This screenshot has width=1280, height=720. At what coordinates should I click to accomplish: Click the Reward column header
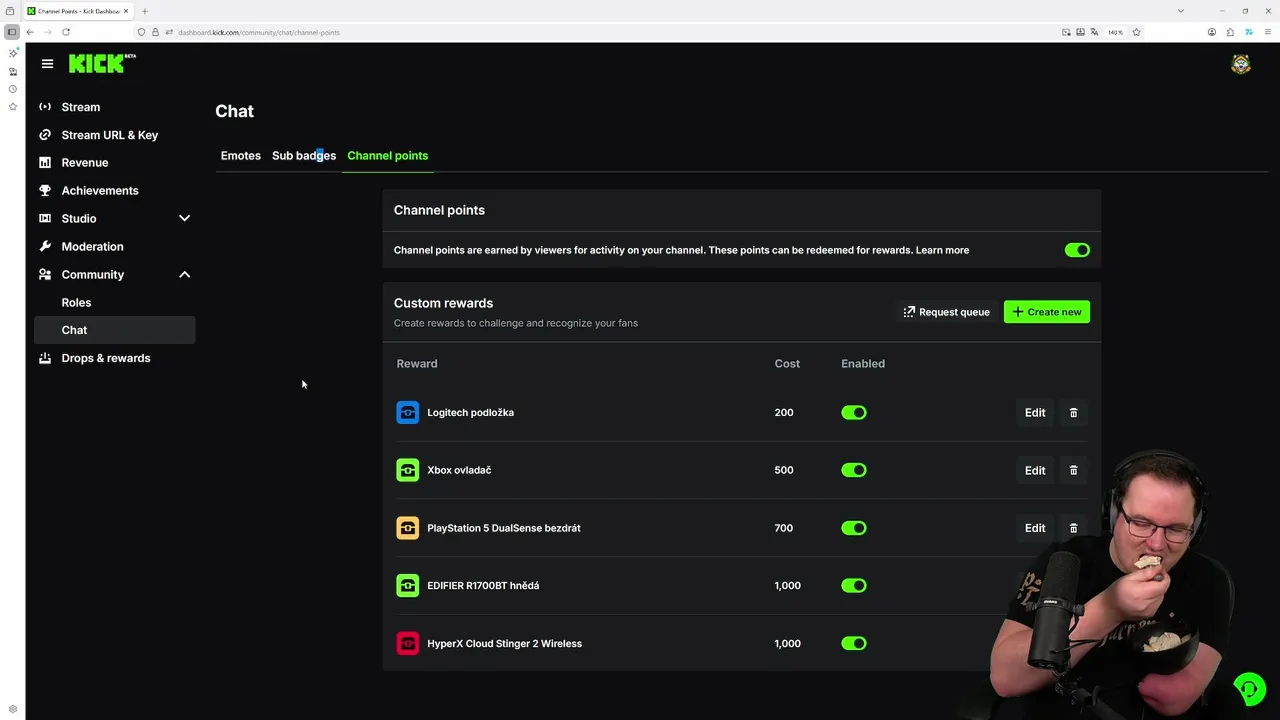417,364
